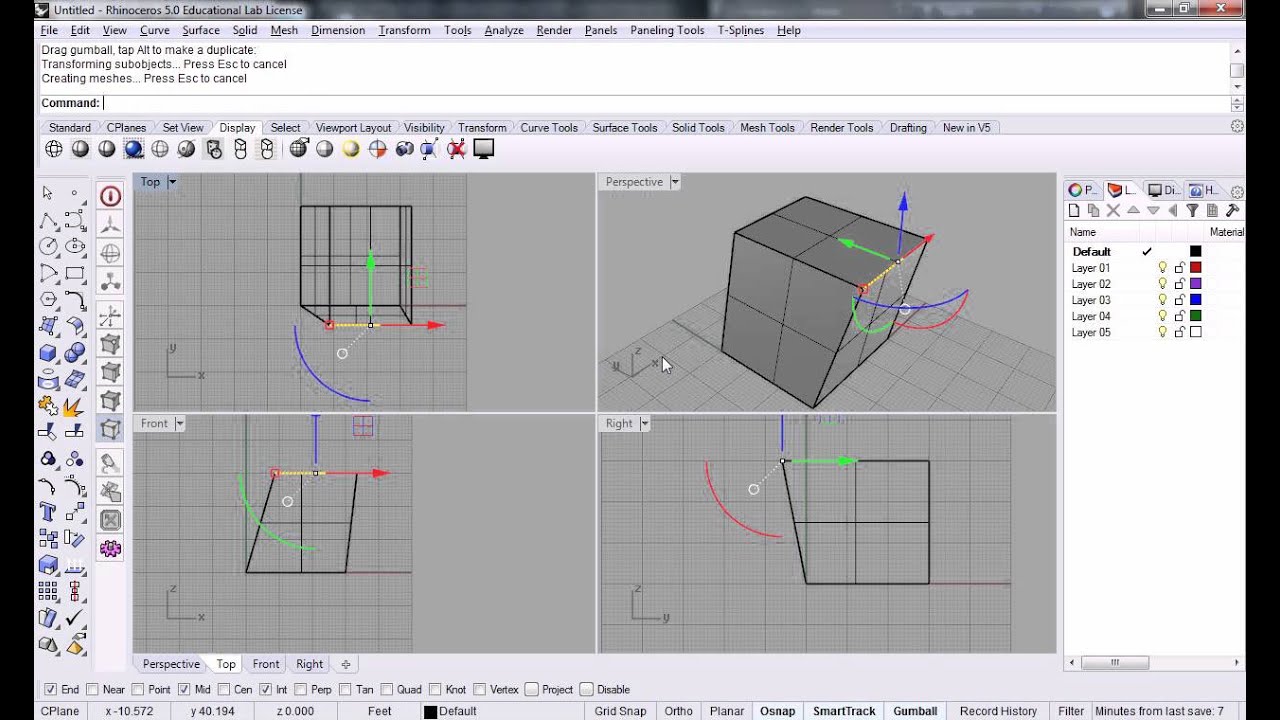Disable the Mid osnap checkbox
The image size is (1280, 720).
pyautogui.click(x=184, y=689)
